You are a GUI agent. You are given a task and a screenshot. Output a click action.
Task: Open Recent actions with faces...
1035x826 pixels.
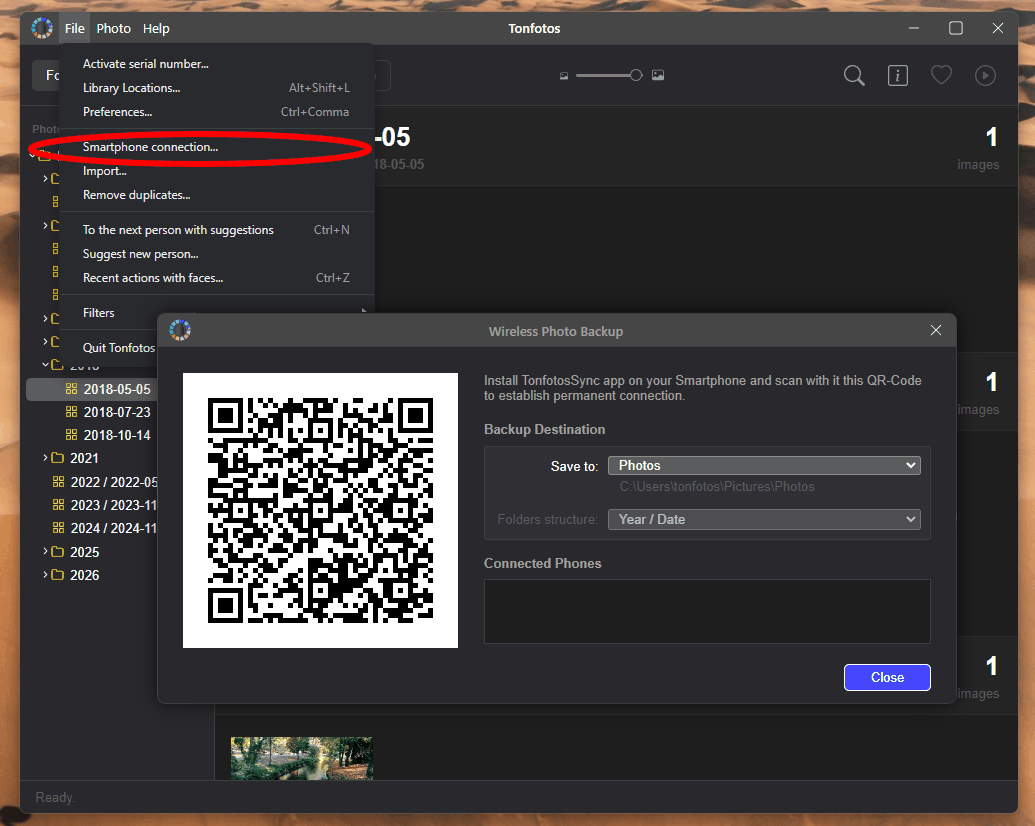pyautogui.click(x=217, y=278)
